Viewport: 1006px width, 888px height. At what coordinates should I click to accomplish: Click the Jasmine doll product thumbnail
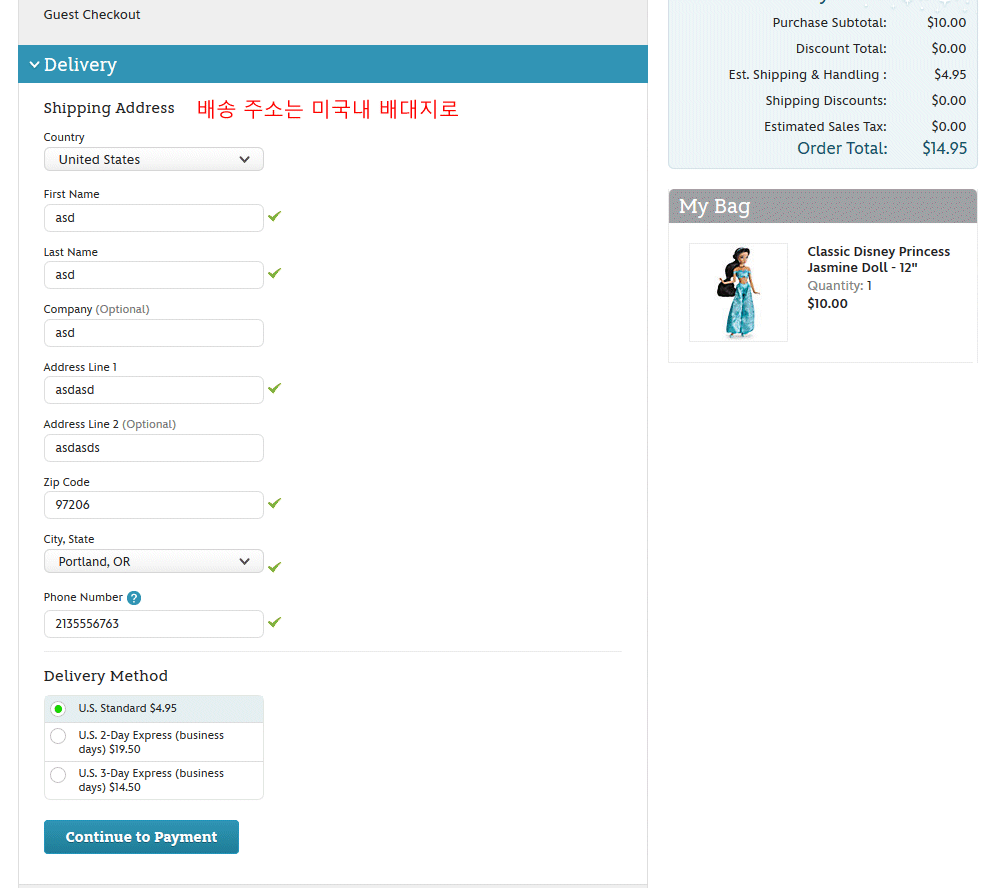(x=738, y=292)
